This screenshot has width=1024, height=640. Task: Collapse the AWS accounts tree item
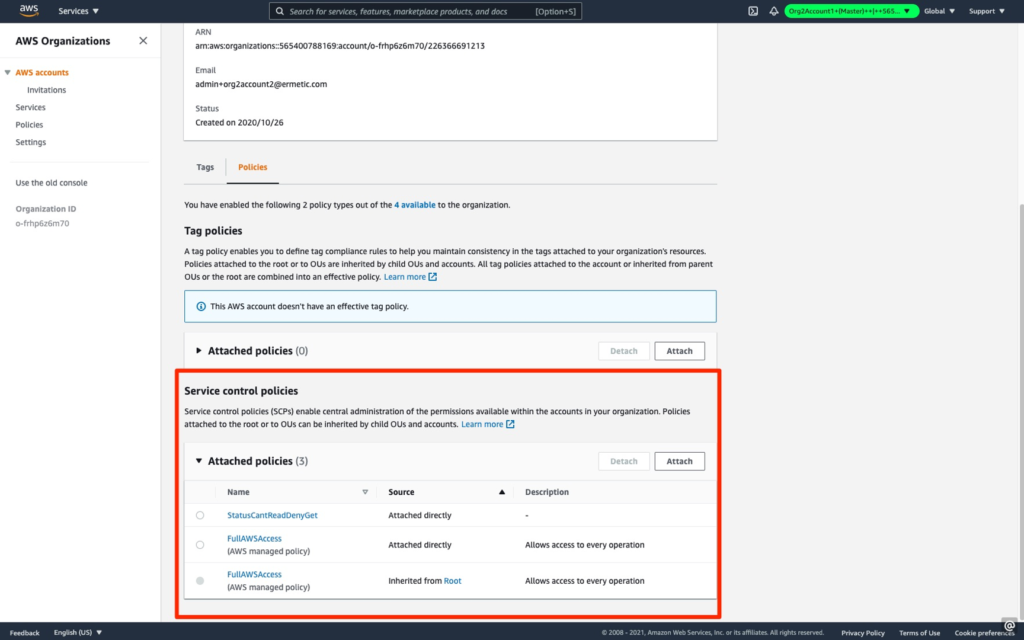8,72
